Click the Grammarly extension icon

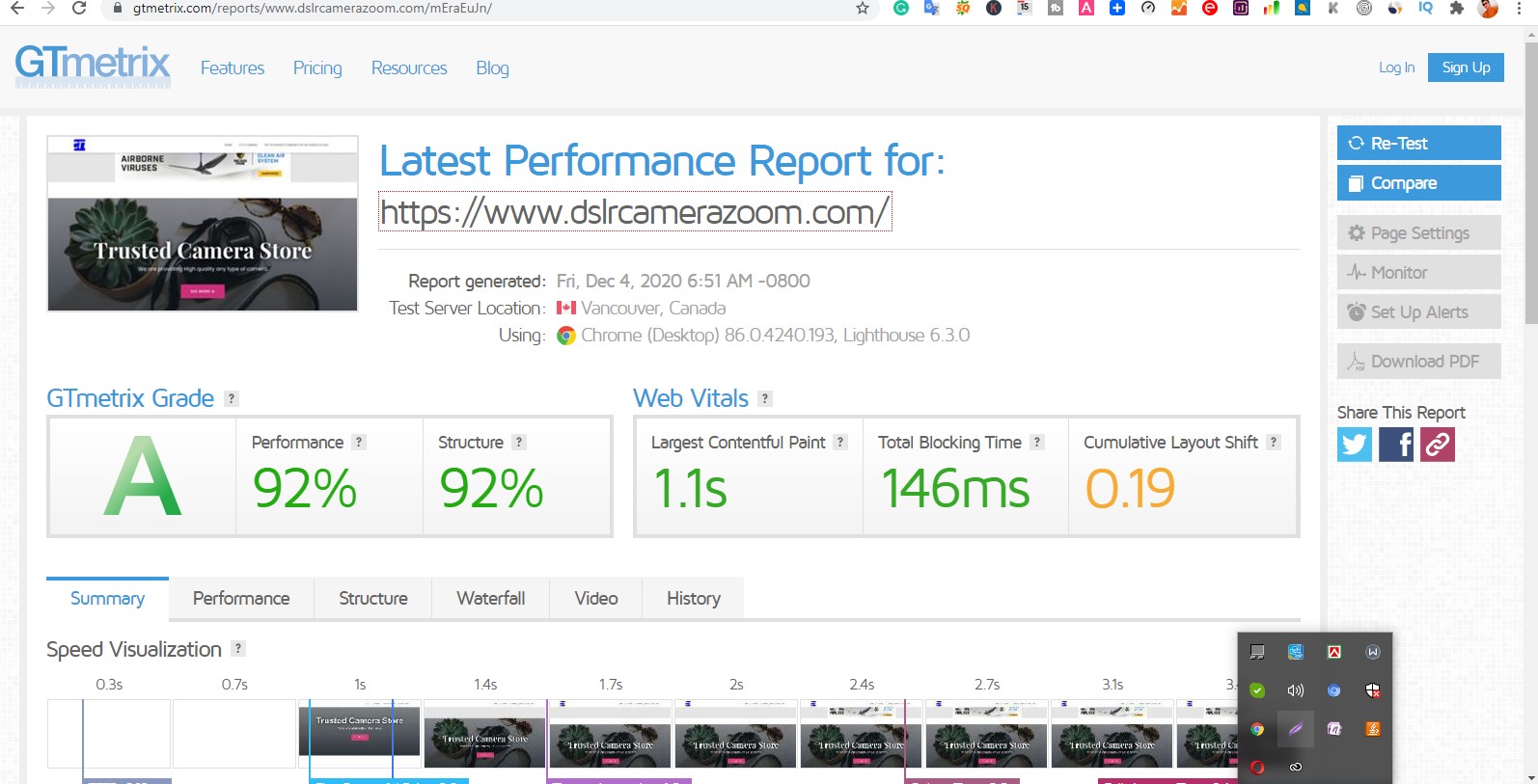pyautogui.click(x=900, y=9)
